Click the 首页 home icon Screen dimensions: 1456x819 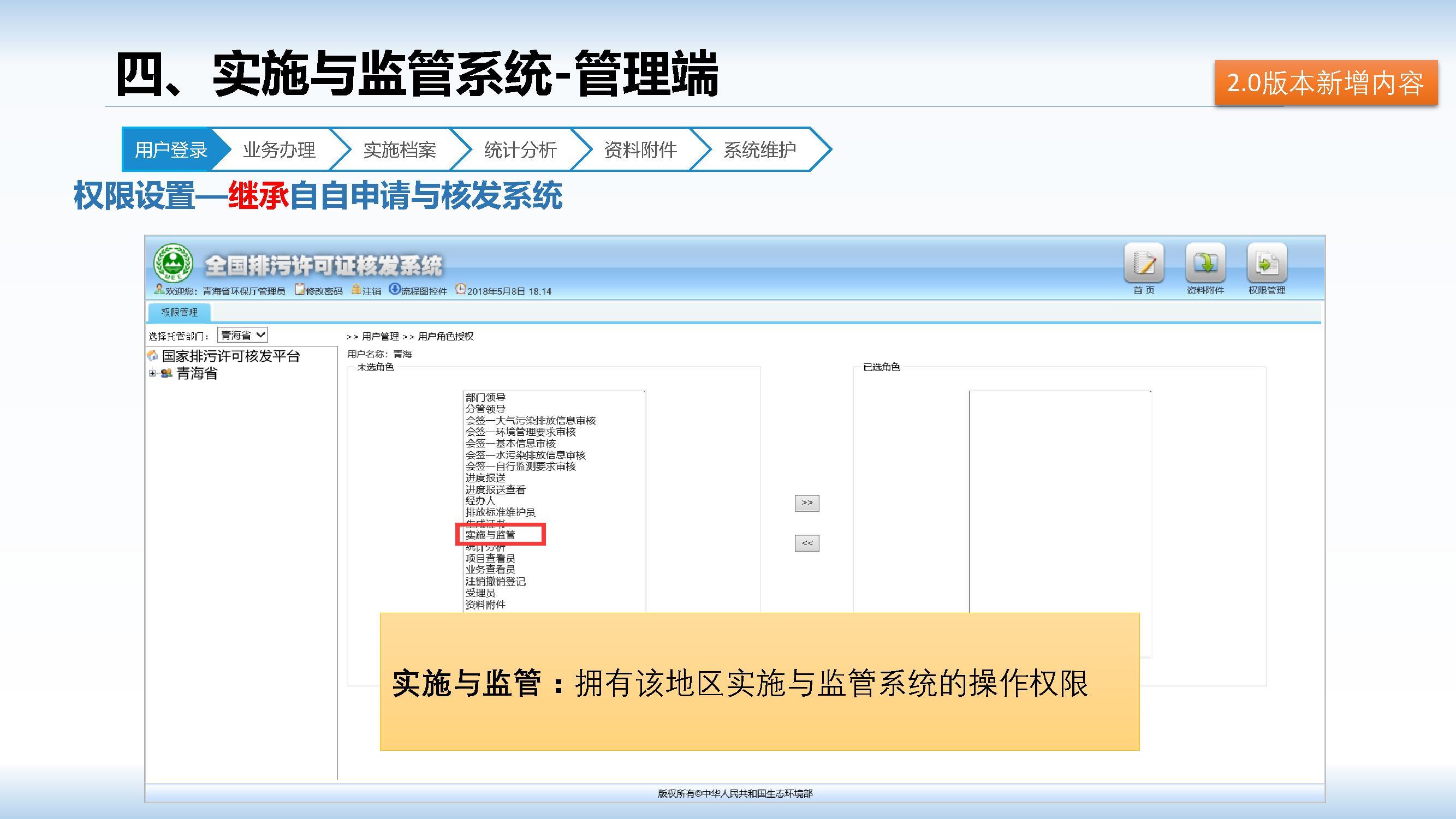(1143, 263)
